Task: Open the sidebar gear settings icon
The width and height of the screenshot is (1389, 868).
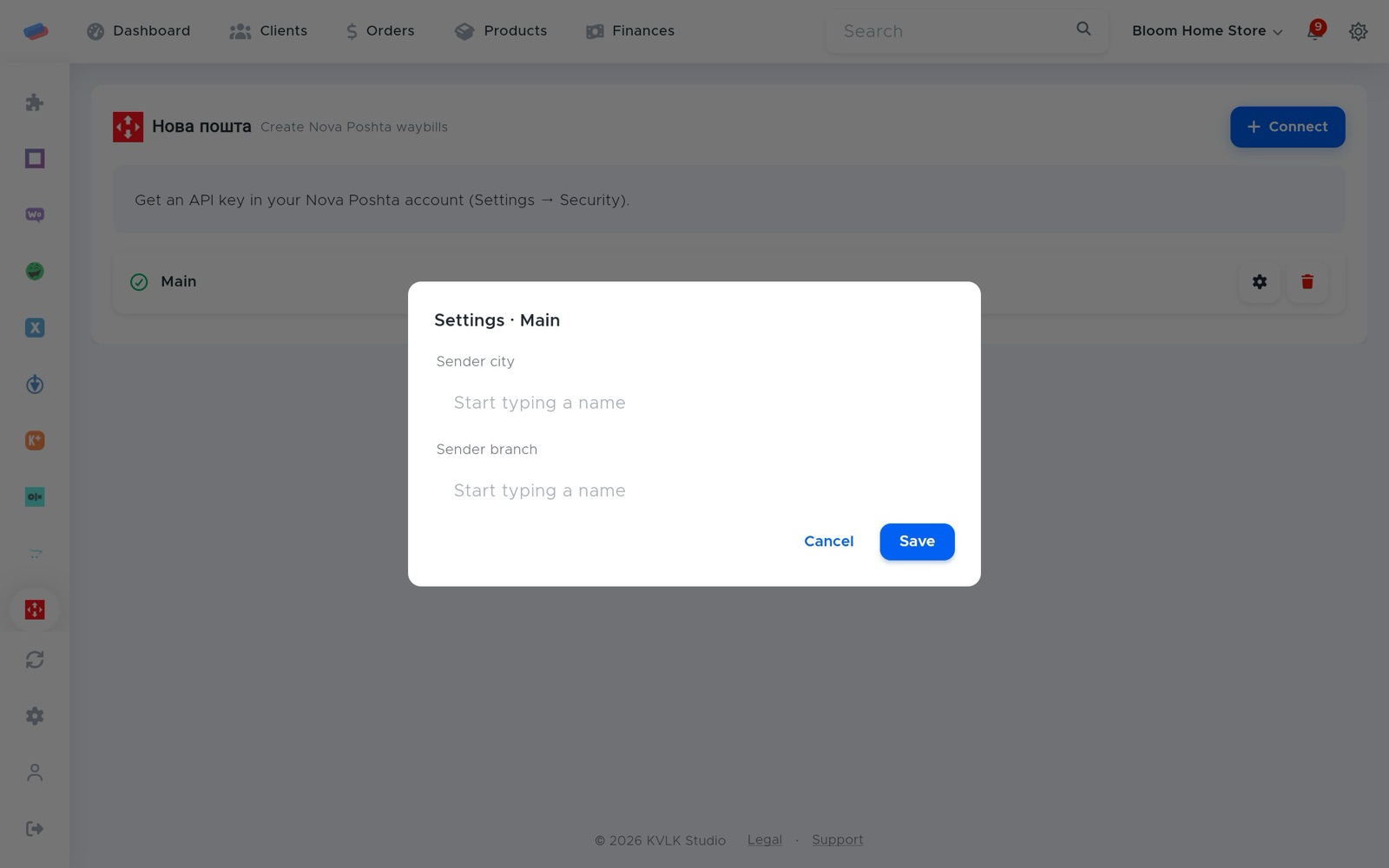Action: pos(35,716)
